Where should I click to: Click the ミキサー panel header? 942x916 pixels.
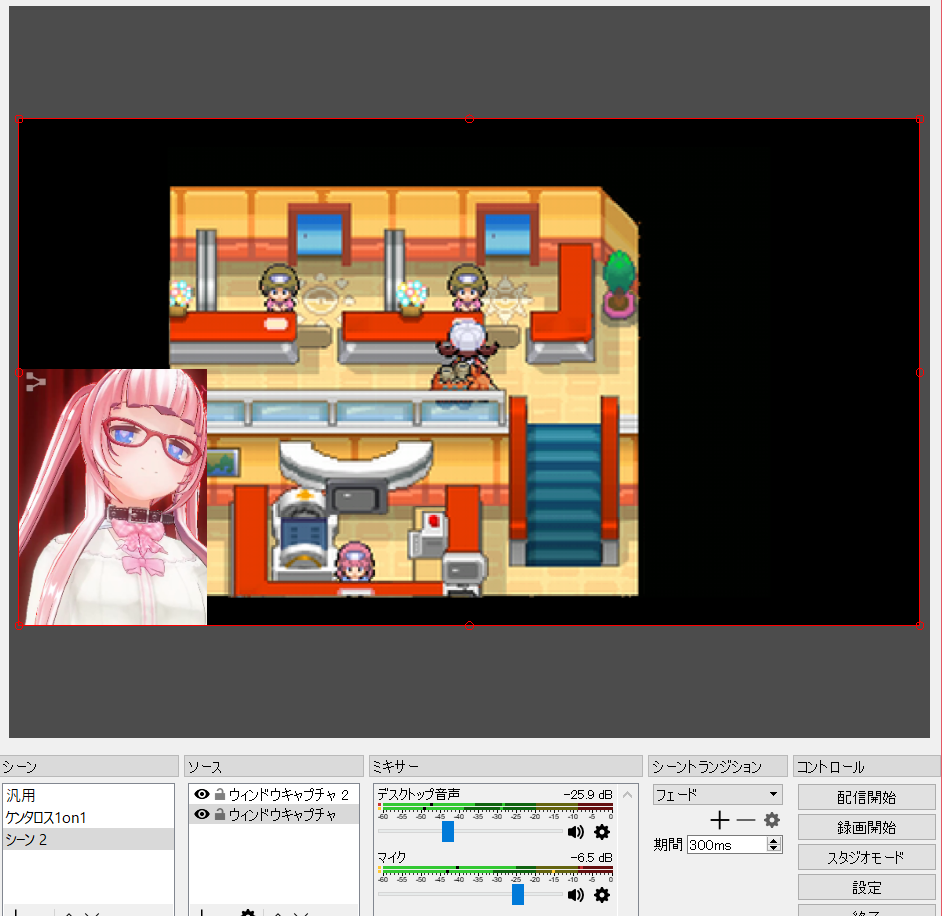506,766
